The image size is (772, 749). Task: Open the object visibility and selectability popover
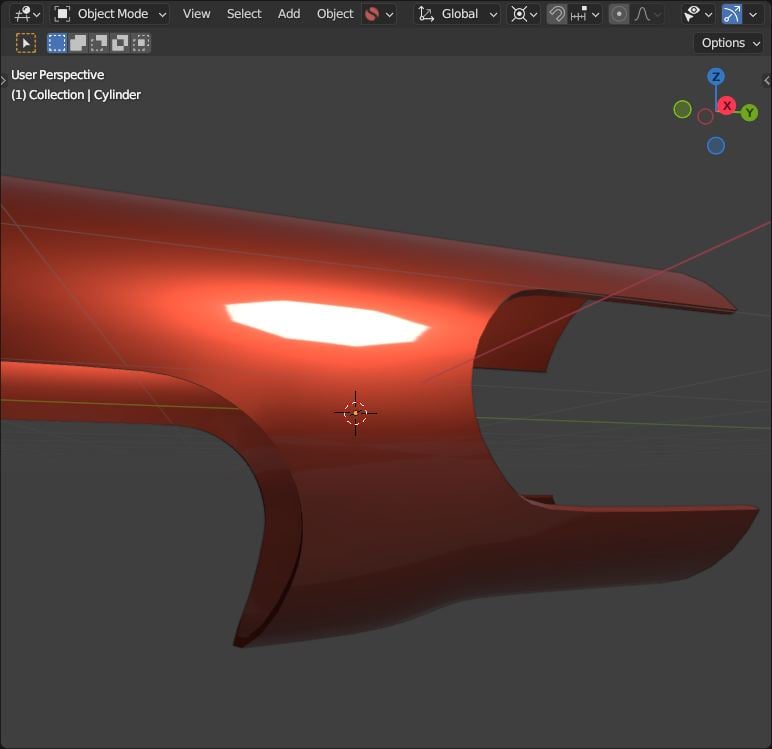(698, 14)
